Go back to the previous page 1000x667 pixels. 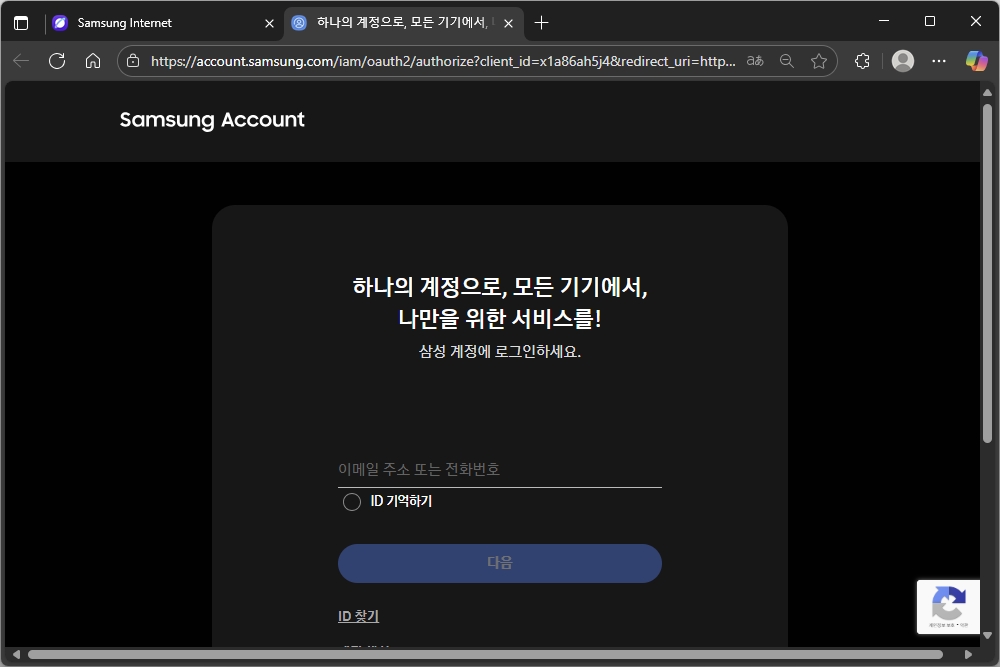[21, 61]
